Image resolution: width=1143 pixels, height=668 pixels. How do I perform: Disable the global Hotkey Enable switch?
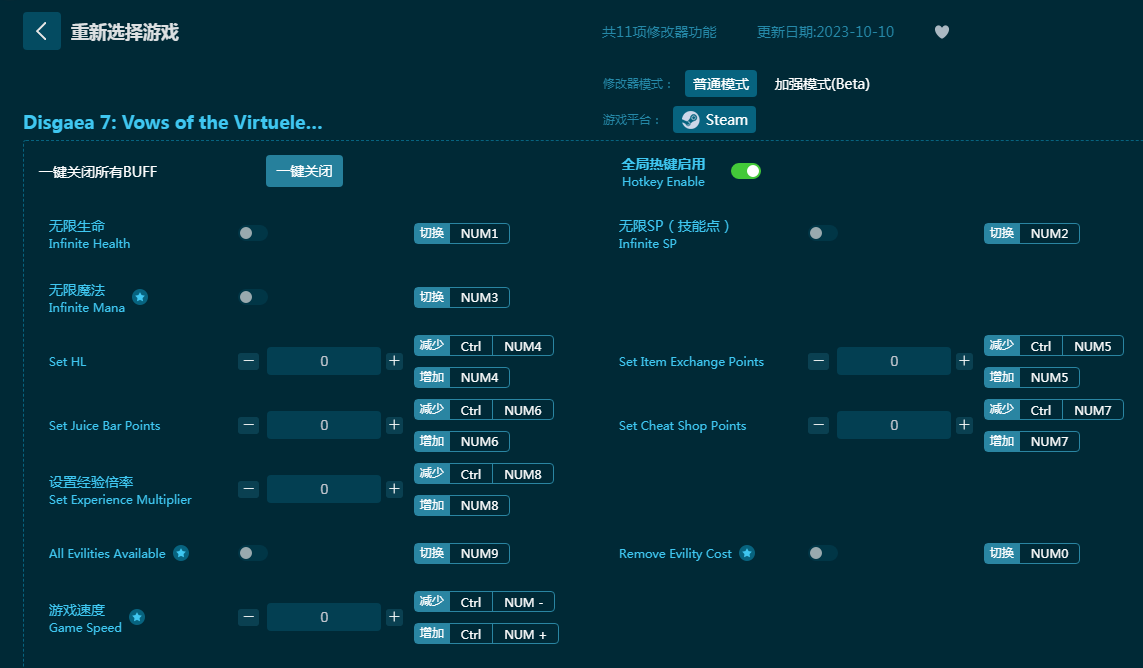click(746, 171)
